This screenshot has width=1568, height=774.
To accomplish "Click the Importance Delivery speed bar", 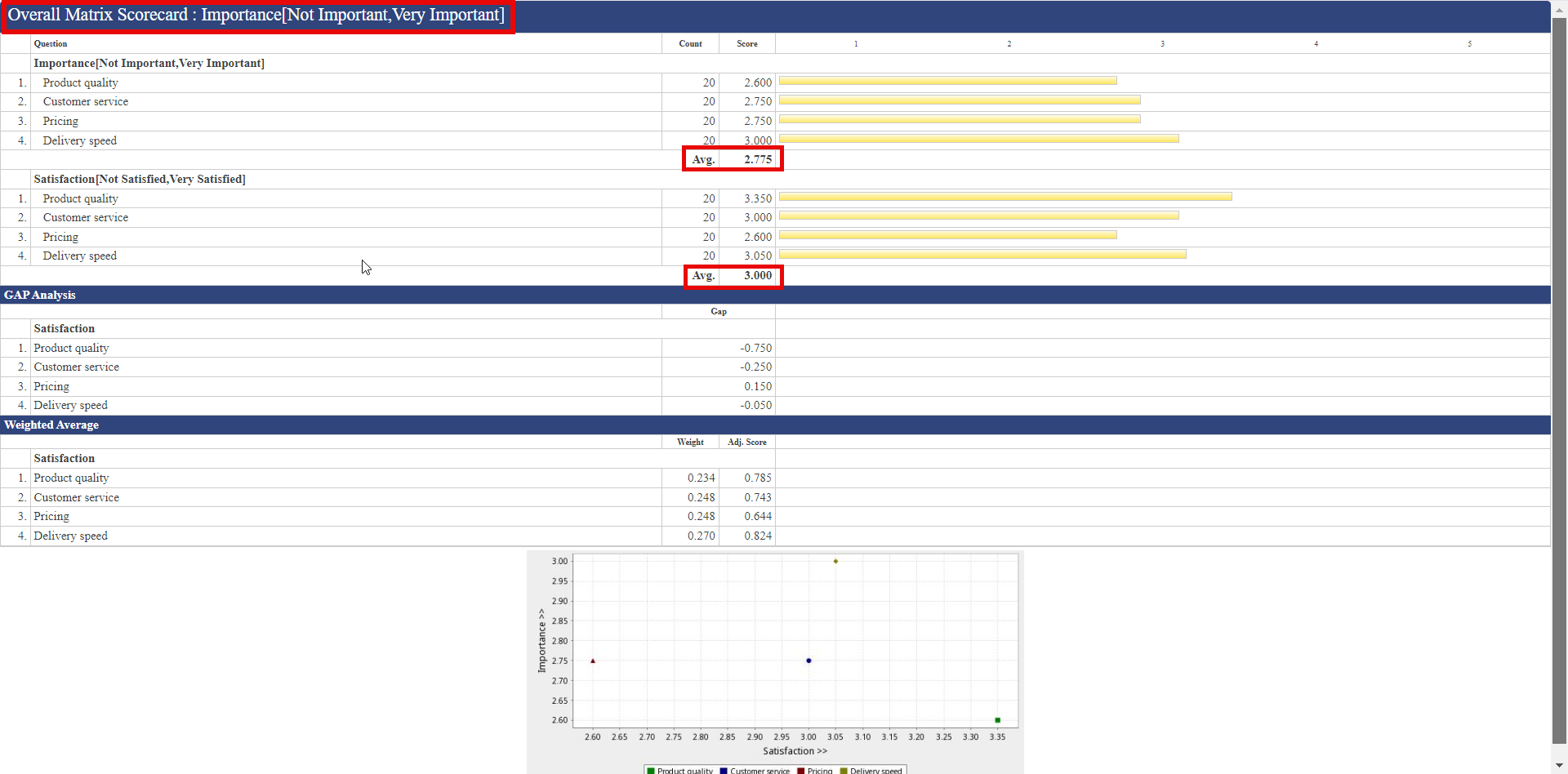I will (x=978, y=139).
